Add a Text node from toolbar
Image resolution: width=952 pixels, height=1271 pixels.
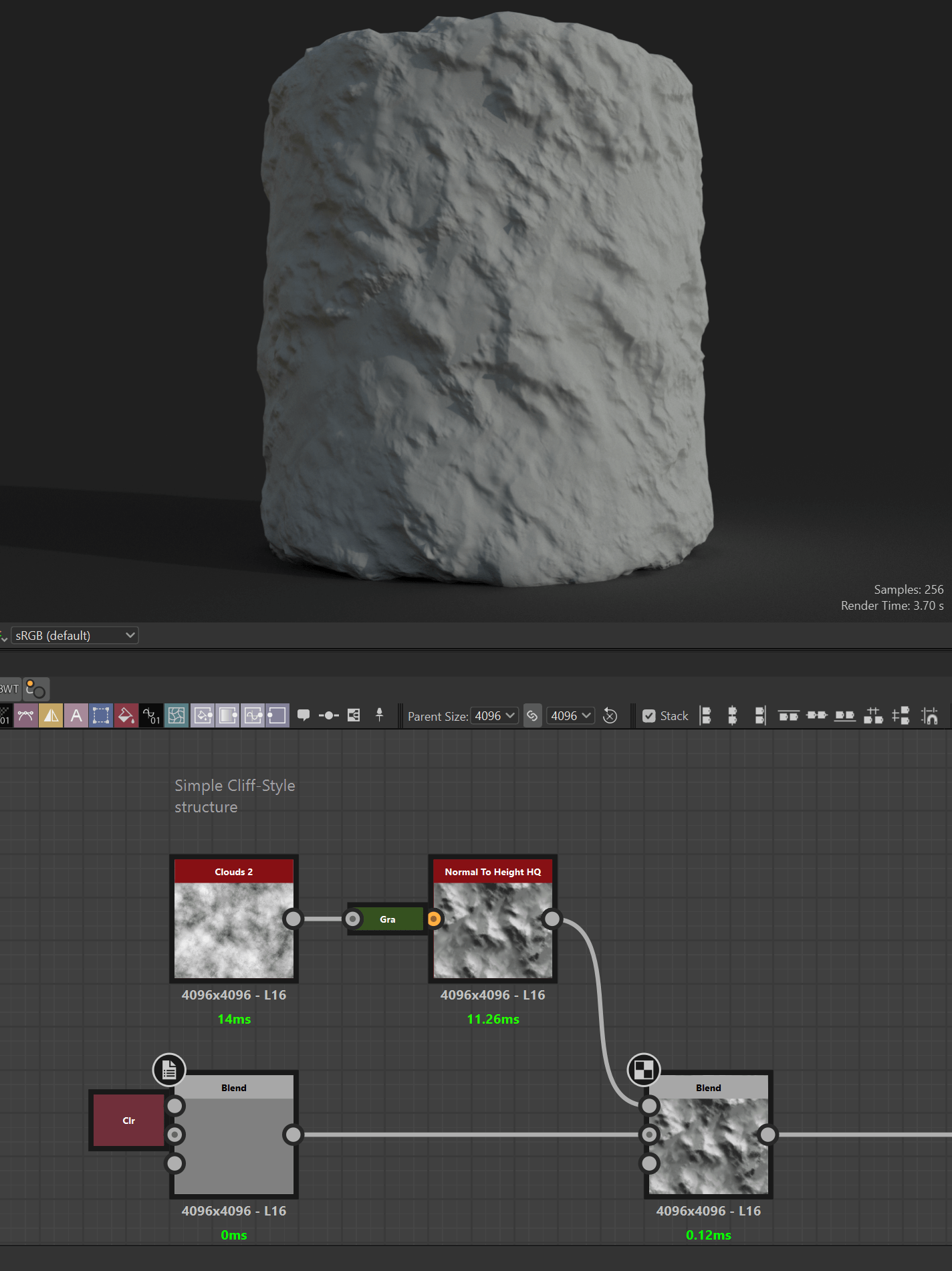pyautogui.click(x=76, y=715)
